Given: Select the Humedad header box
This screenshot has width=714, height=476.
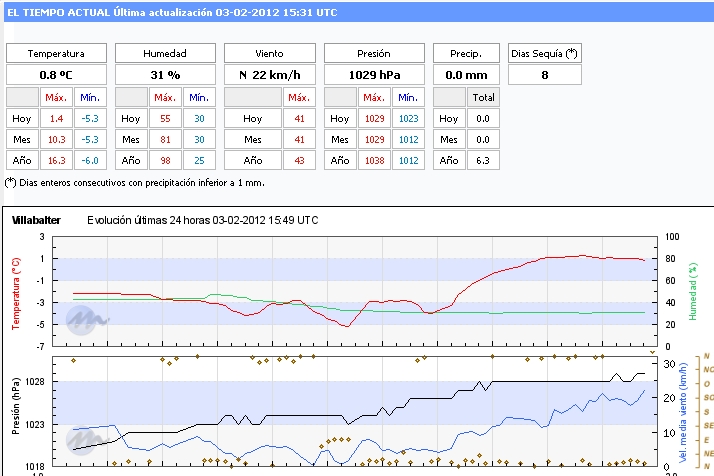Looking at the screenshot, I should 165,53.
